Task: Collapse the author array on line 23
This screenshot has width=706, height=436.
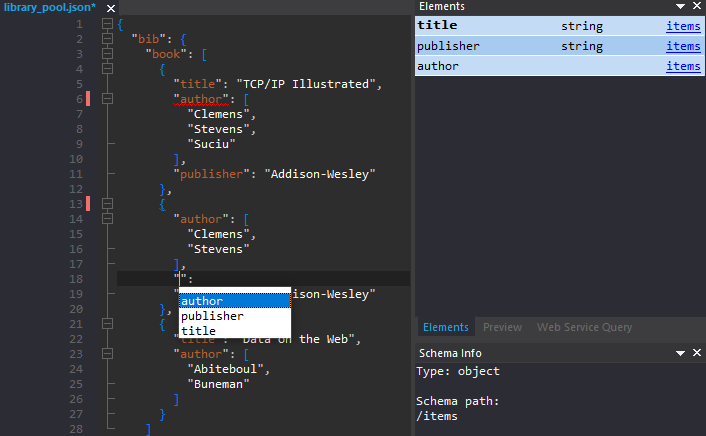Action: point(107,354)
